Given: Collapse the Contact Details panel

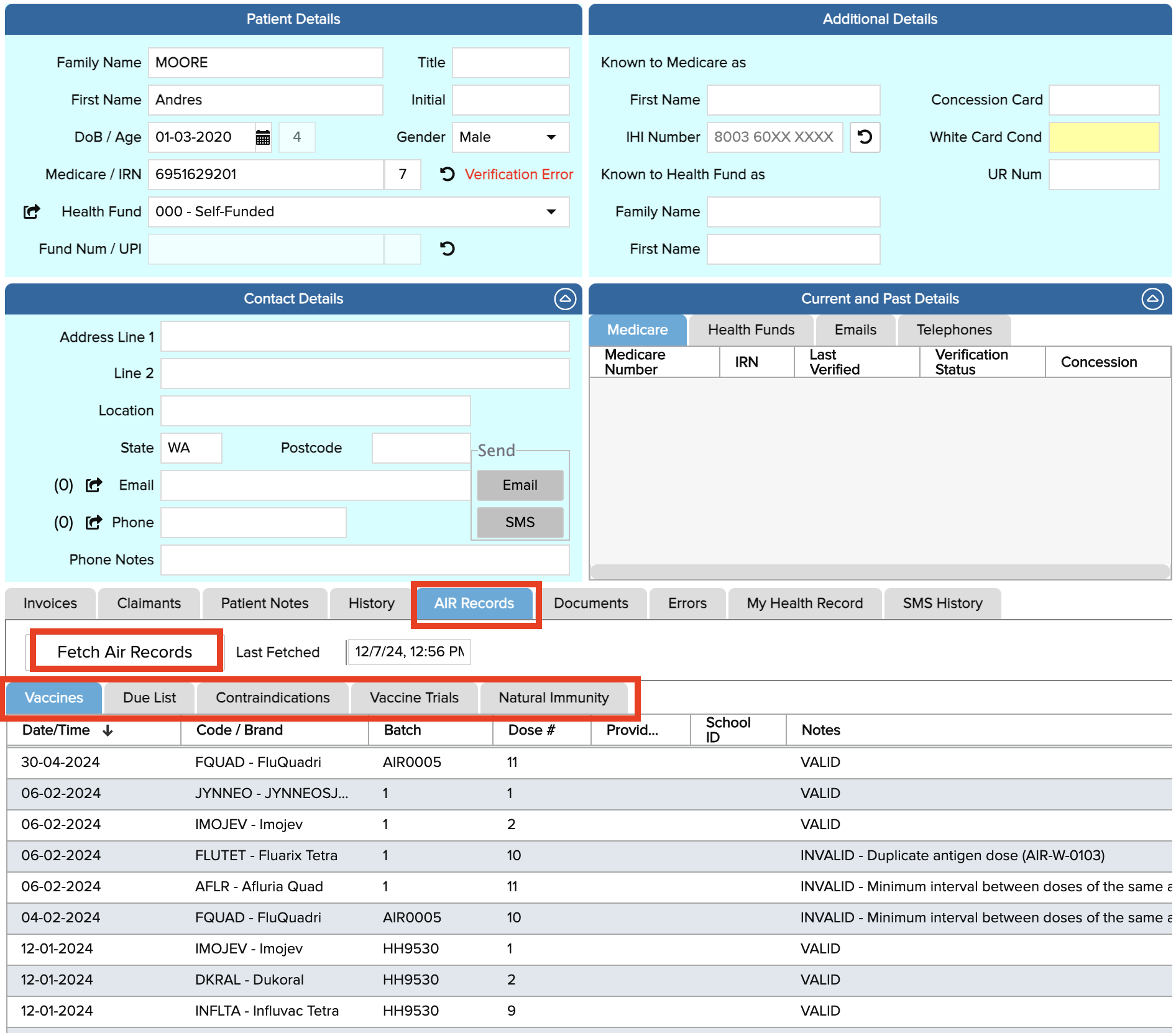Looking at the screenshot, I should pos(565,299).
